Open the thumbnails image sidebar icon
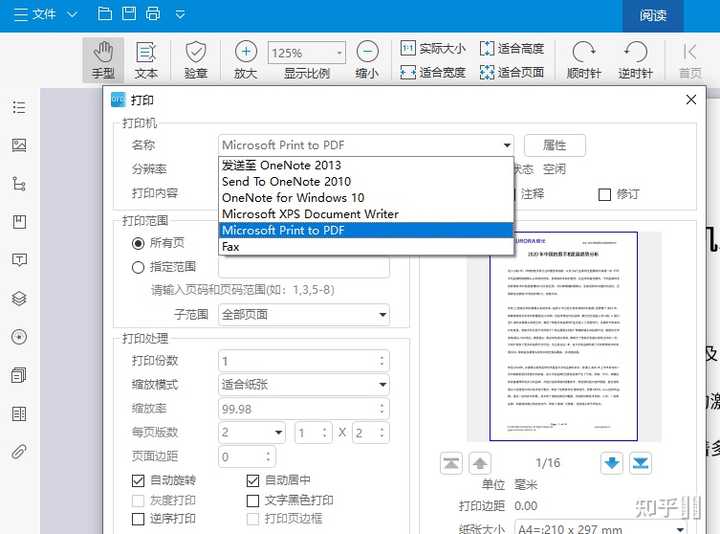Viewport: 720px width, 534px height. (x=19, y=146)
